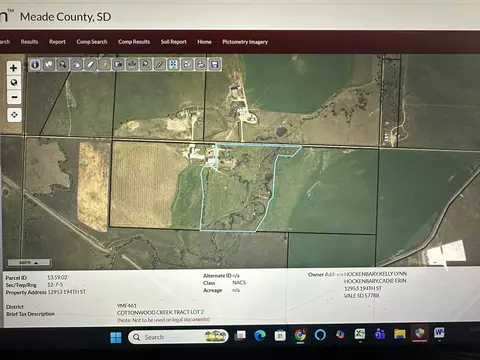Open Pictometry Imagery tab
Screen dimensions: 480x360
point(245,42)
